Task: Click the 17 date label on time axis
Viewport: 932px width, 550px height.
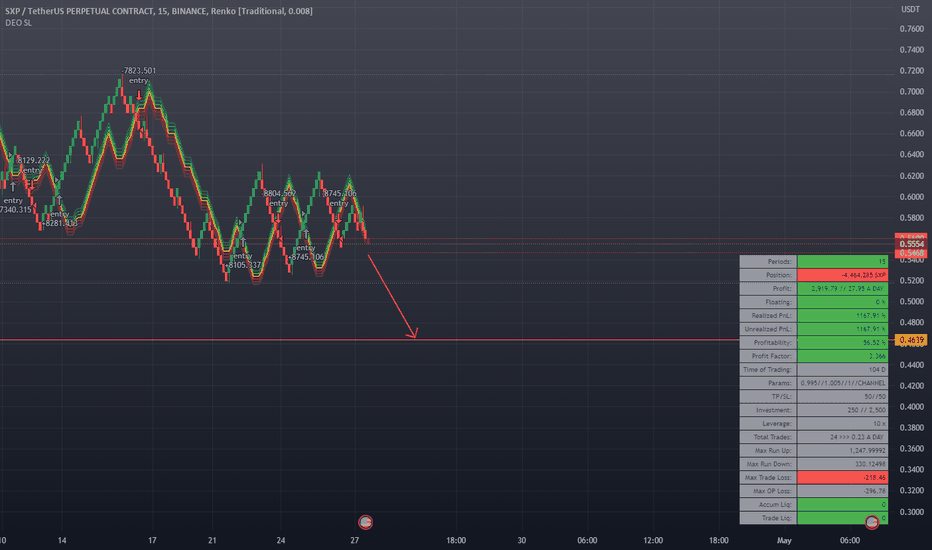Action: pyautogui.click(x=152, y=540)
